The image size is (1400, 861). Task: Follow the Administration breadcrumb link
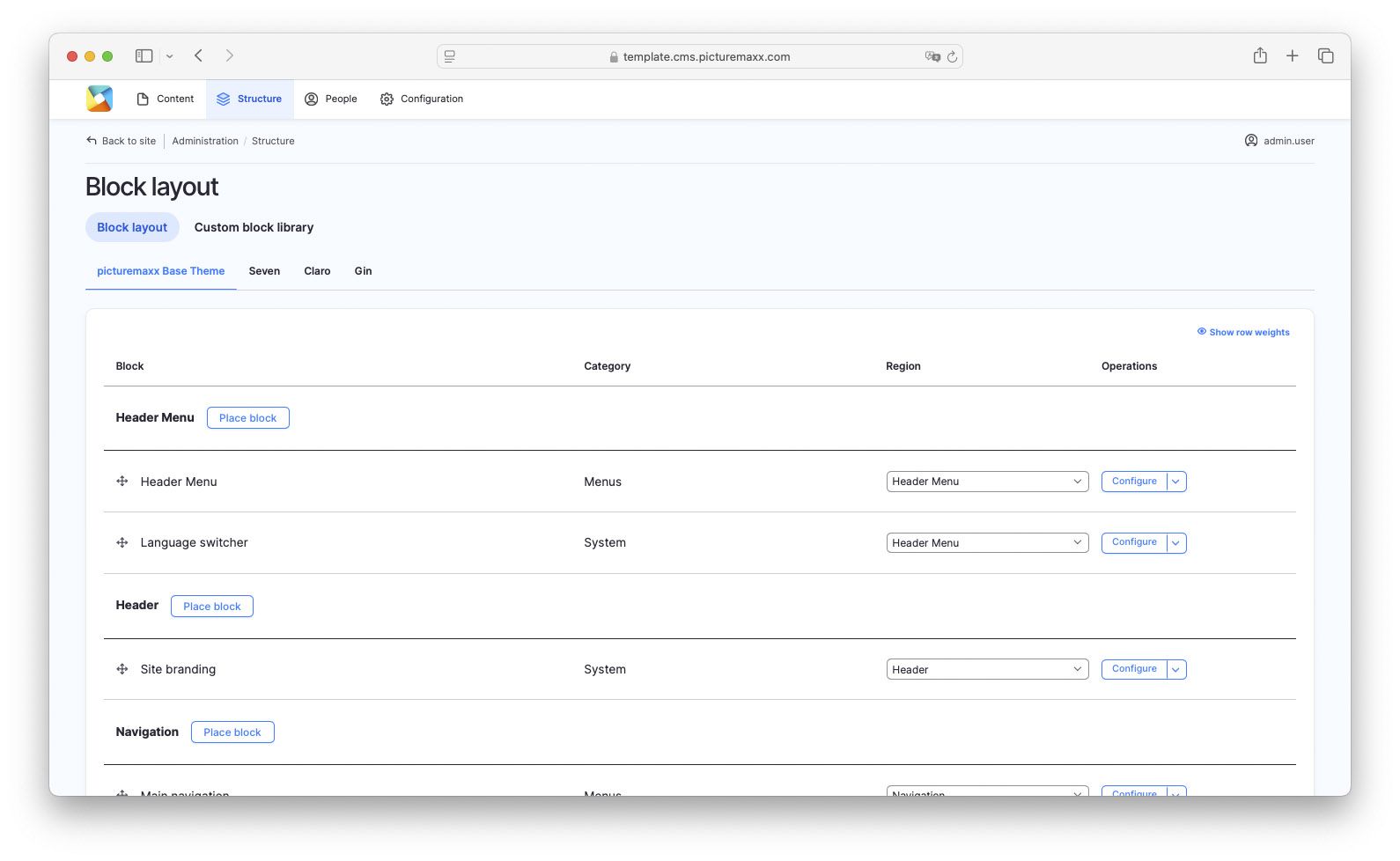[x=205, y=141]
